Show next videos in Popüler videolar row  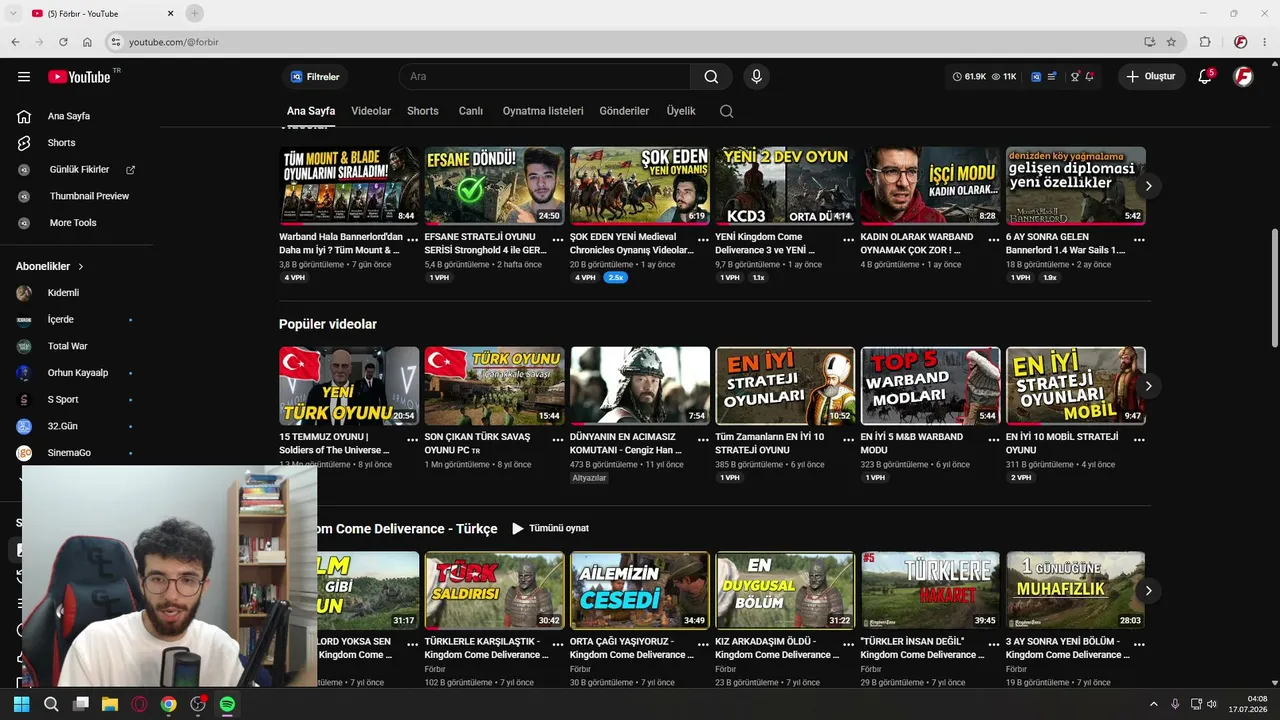tap(1148, 386)
